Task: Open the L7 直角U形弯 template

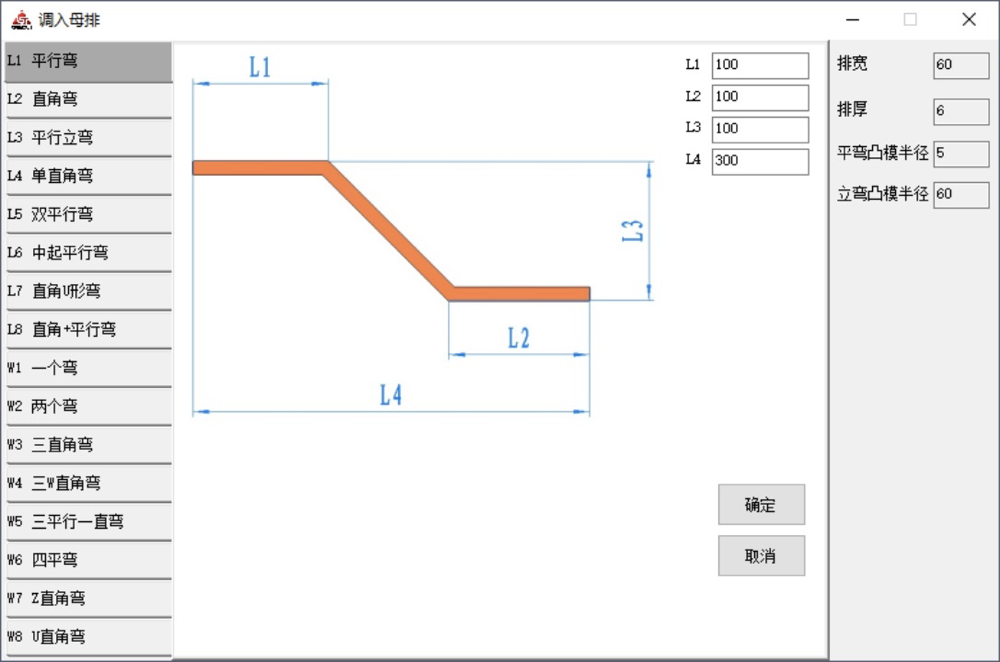Action: [x=88, y=291]
